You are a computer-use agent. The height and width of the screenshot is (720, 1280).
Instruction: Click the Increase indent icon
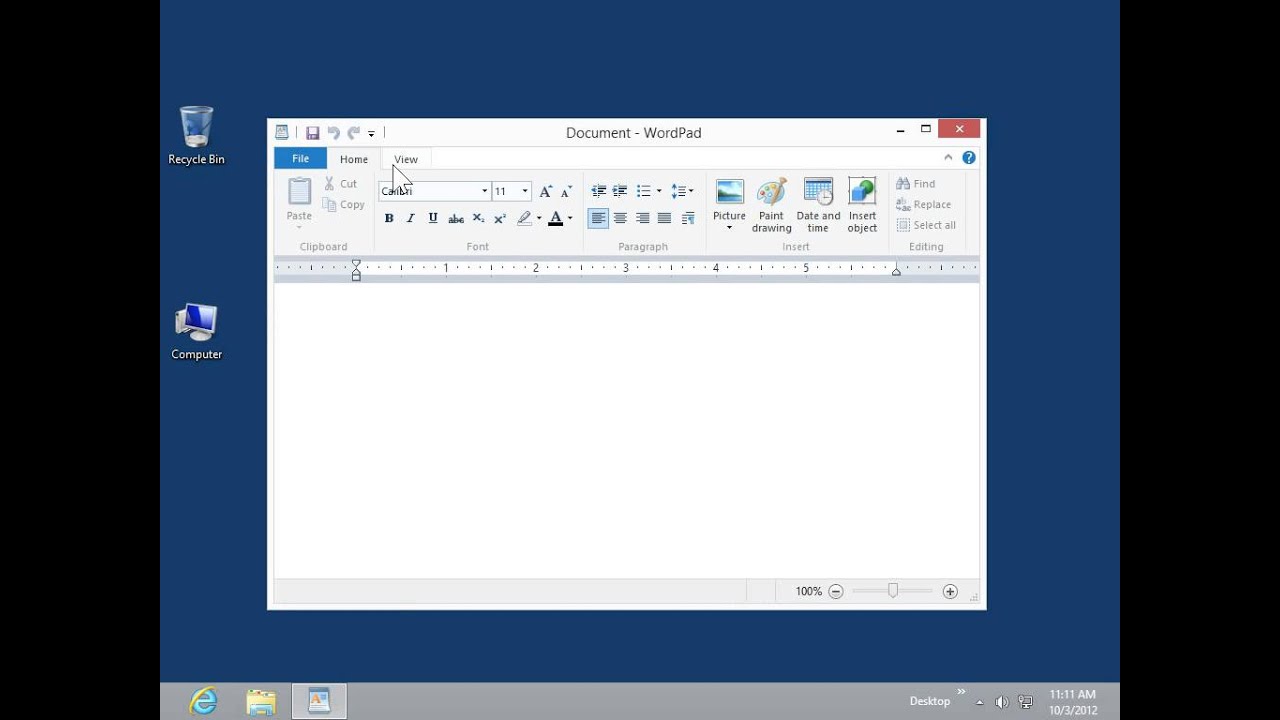pyautogui.click(x=620, y=191)
